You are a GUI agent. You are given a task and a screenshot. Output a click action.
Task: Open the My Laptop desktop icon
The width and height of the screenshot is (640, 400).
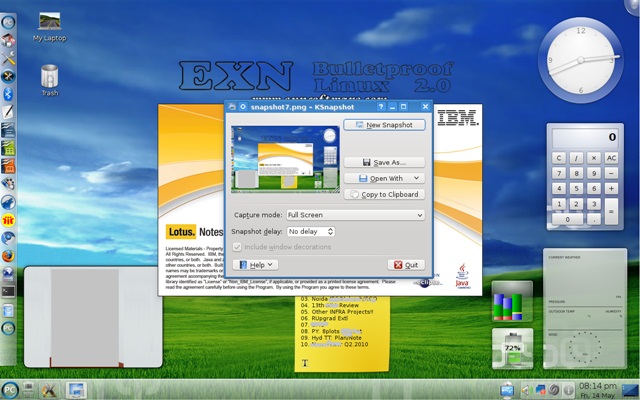pos(49,27)
